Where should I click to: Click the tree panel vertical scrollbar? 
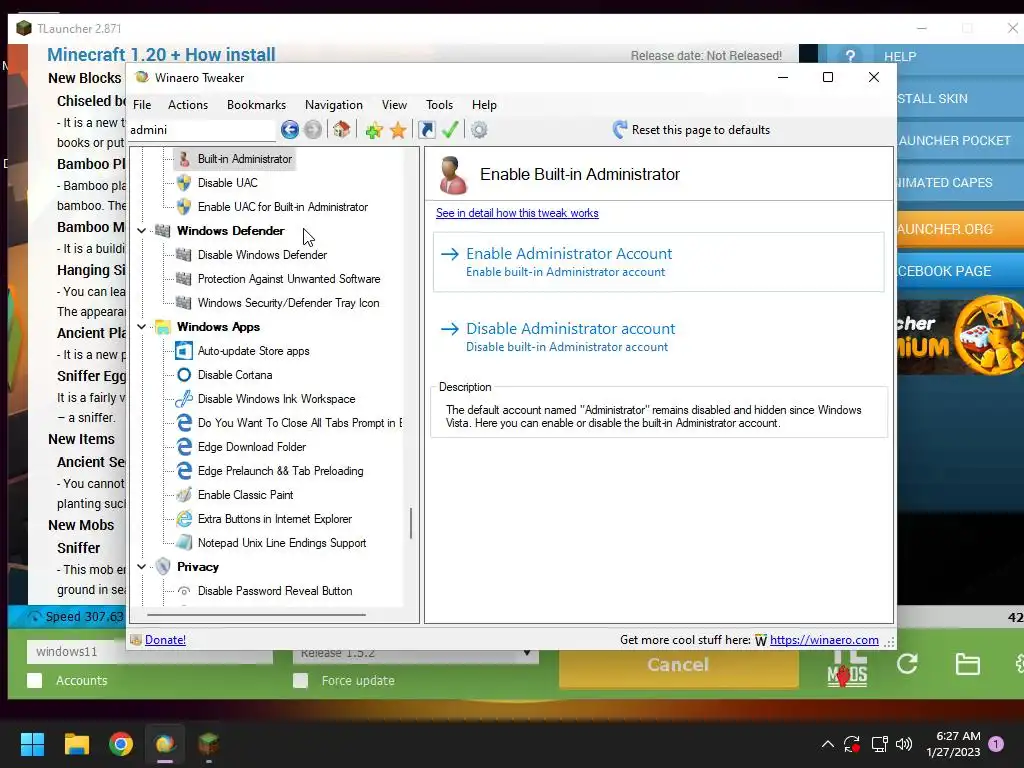pyautogui.click(x=411, y=523)
